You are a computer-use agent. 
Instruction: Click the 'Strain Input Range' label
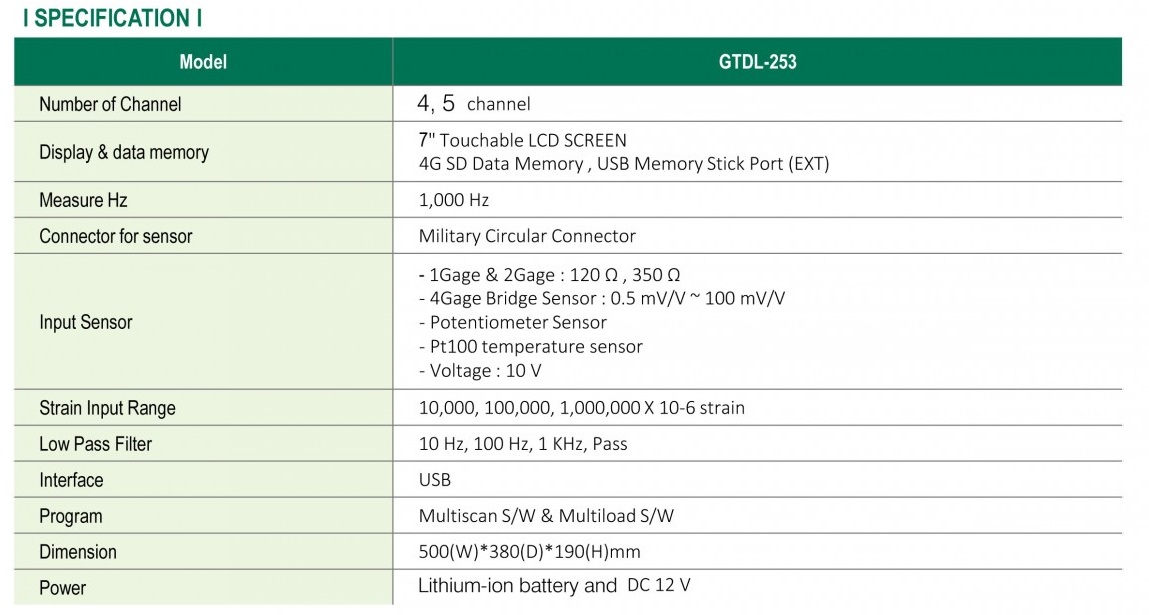[x=108, y=408]
